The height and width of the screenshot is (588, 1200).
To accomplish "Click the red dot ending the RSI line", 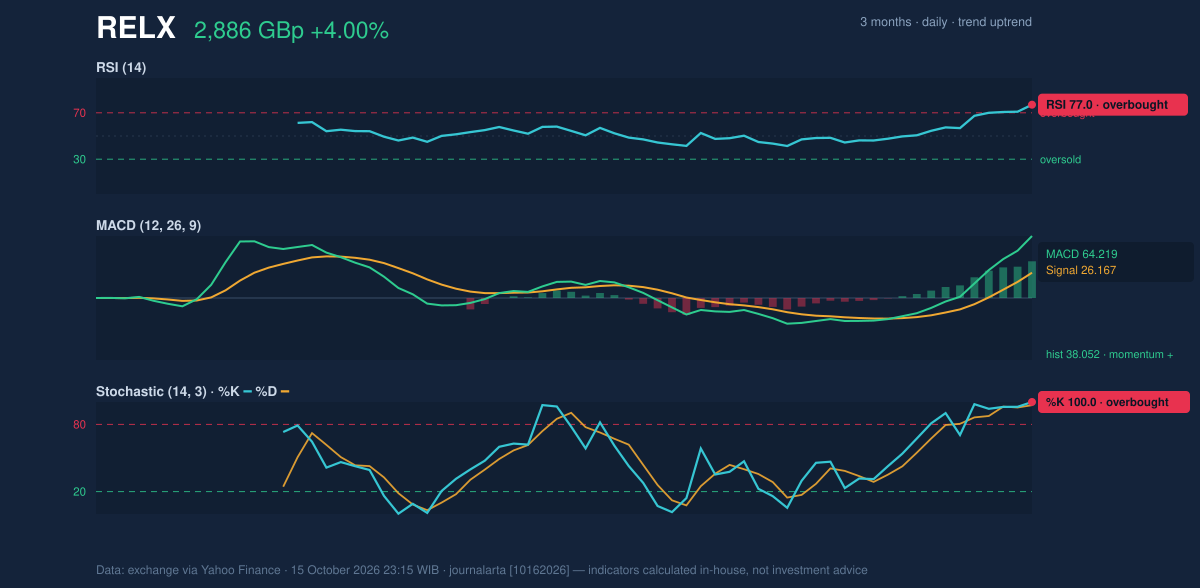I will (1031, 104).
